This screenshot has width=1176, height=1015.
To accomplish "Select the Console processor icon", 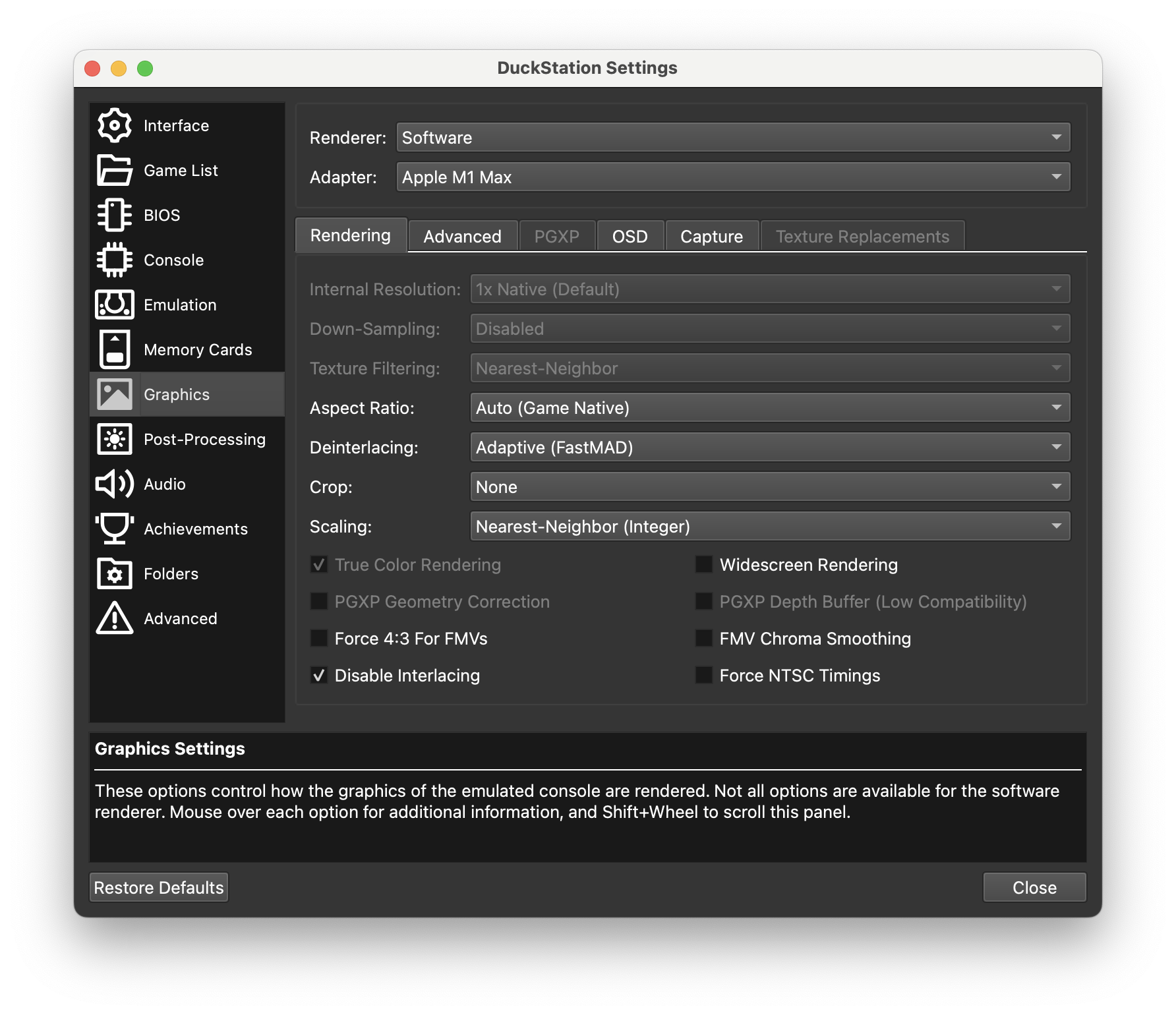I will (115, 260).
